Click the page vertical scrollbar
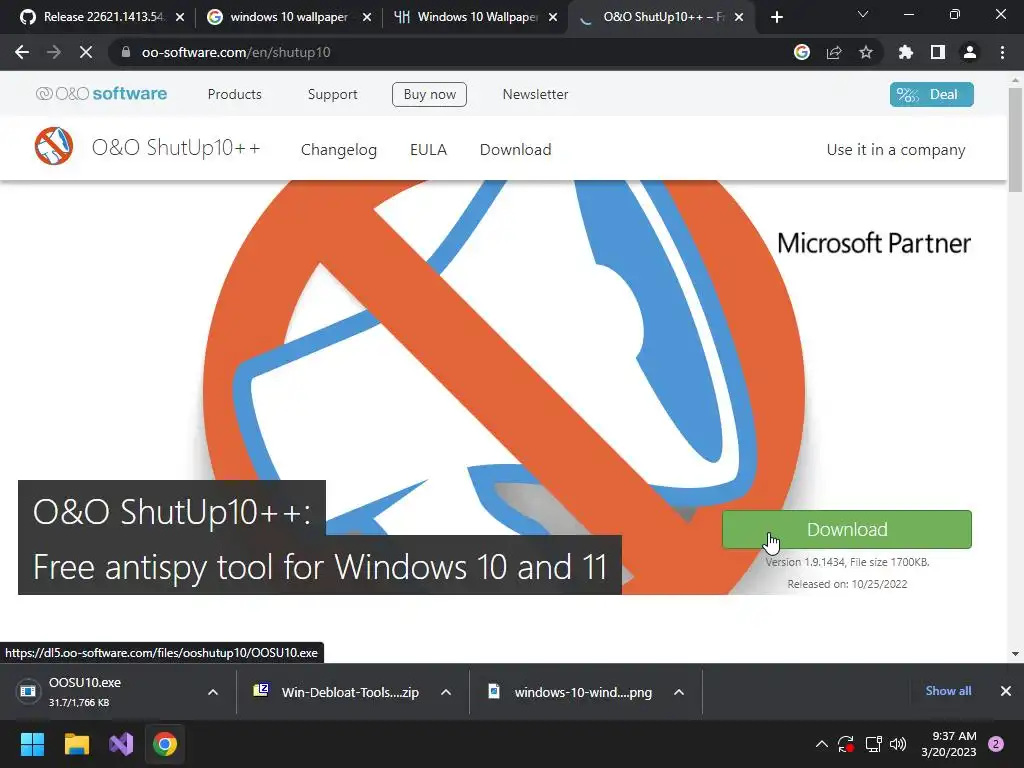This screenshot has width=1024, height=768. click(1015, 140)
